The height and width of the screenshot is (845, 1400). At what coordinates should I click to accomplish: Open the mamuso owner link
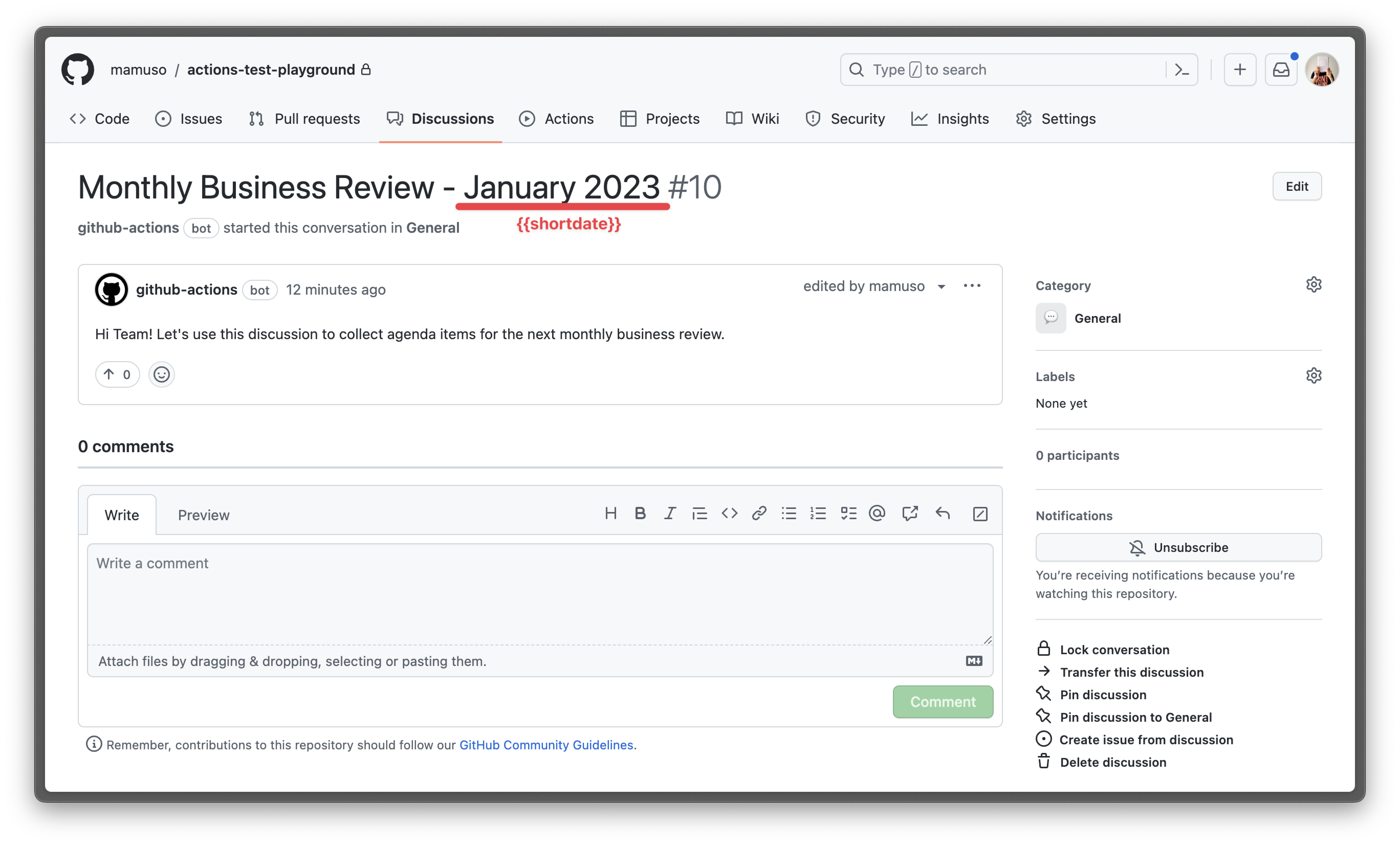[138, 69]
